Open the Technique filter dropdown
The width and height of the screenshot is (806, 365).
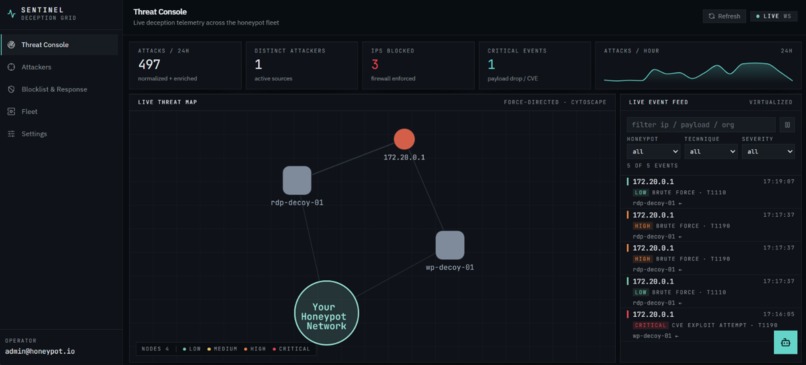point(711,152)
